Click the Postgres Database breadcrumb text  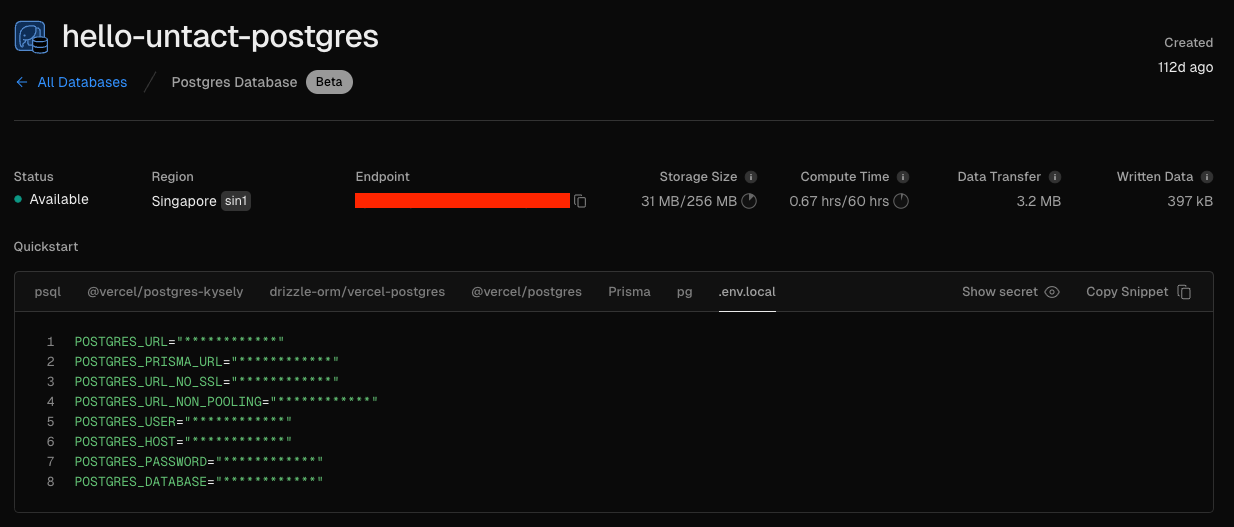[234, 82]
